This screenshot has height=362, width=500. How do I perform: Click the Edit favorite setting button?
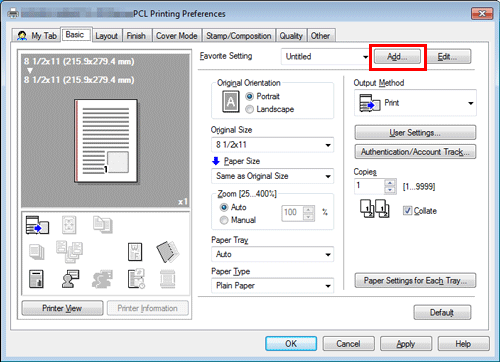(449, 57)
